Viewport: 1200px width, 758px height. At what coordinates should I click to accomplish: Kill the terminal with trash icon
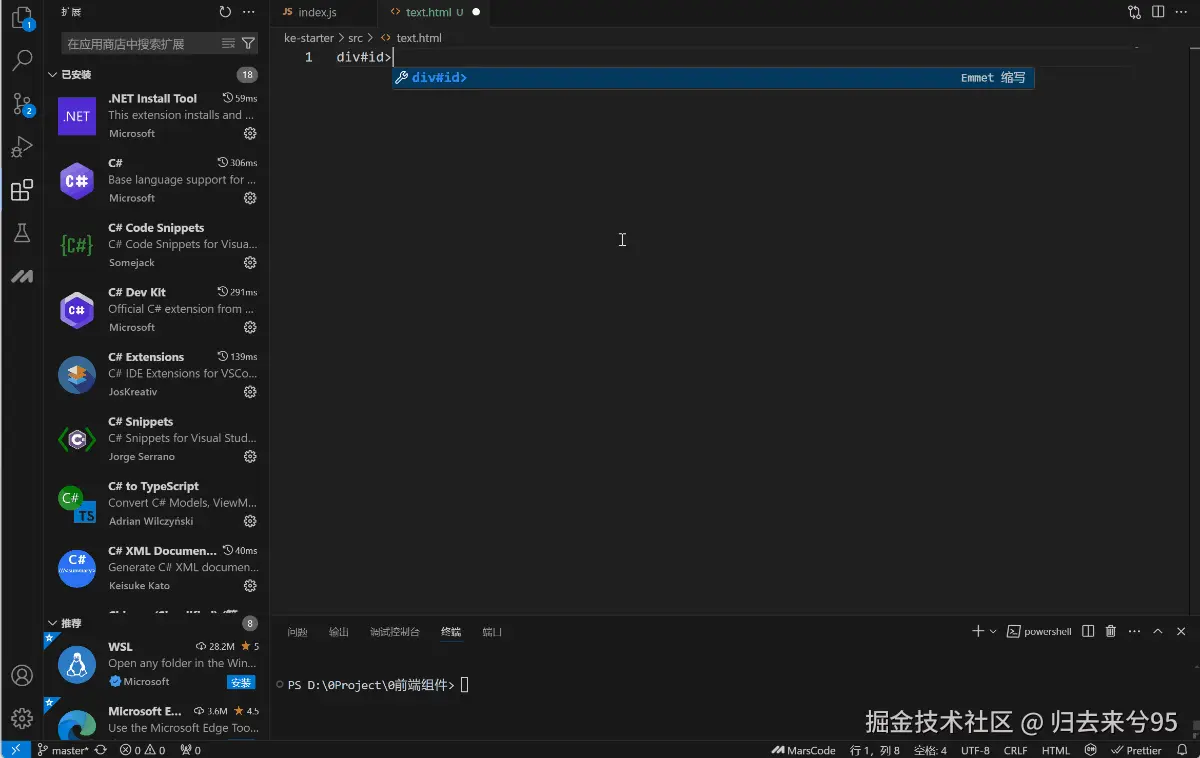[x=1111, y=631]
